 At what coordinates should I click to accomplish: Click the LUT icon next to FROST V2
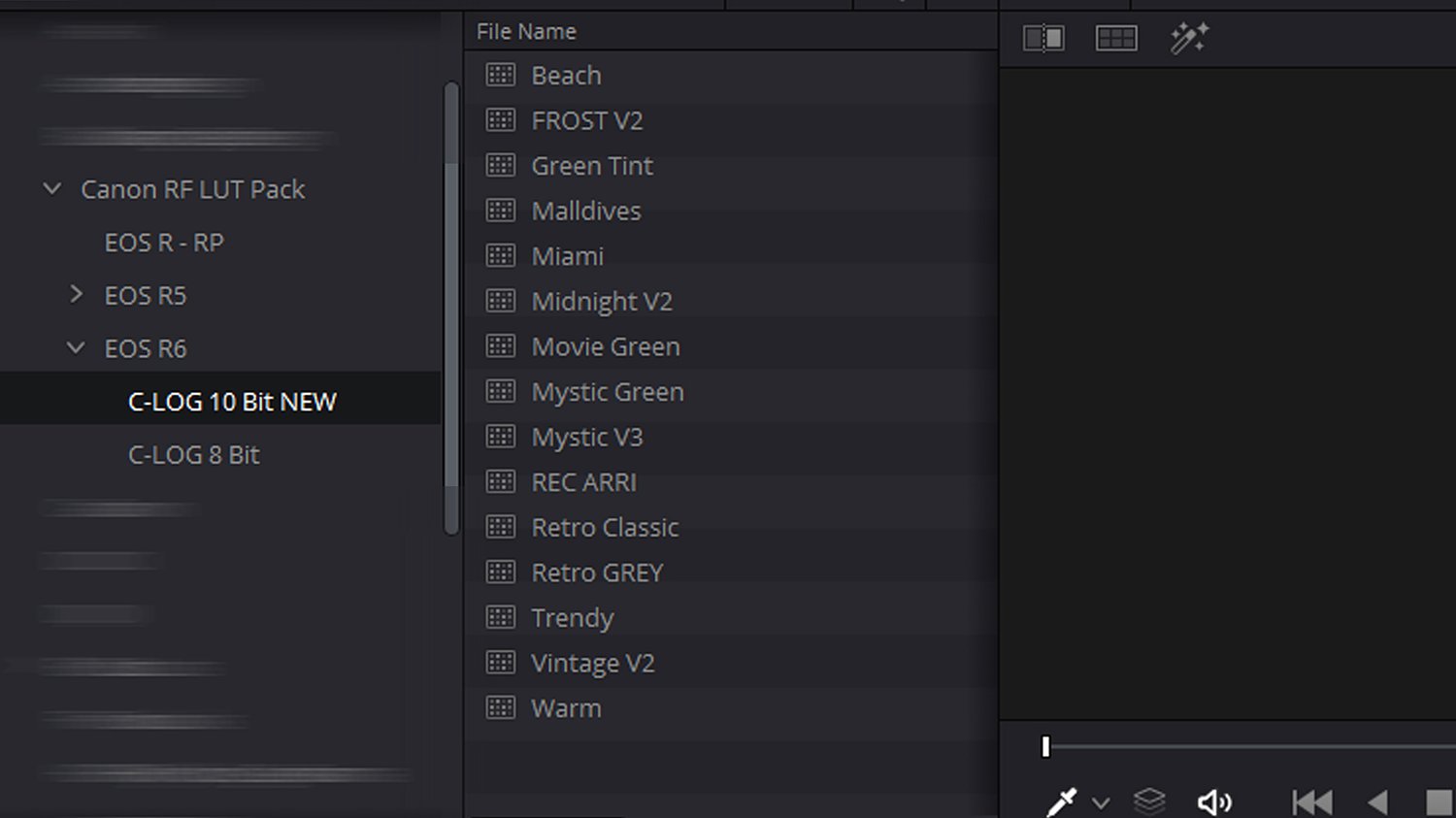[501, 120]
